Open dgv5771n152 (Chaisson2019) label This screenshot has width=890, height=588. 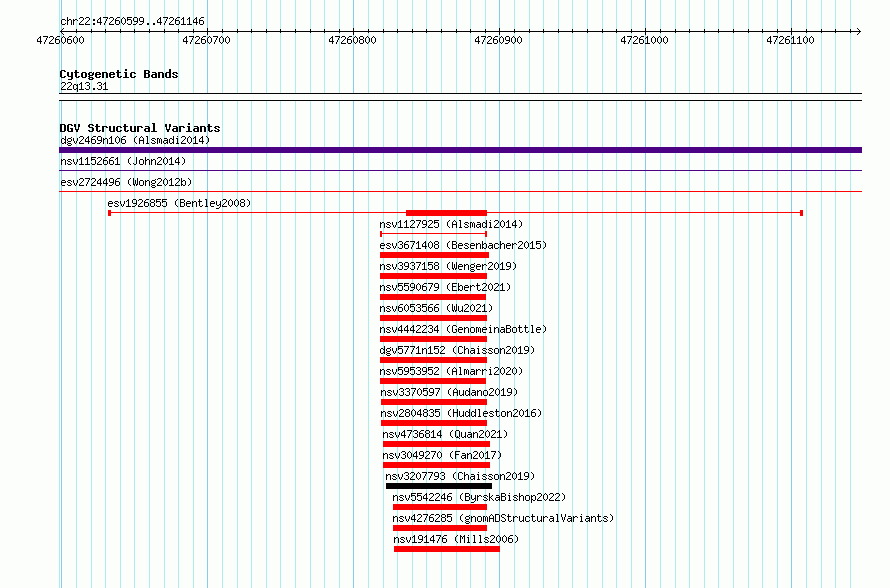[457, 350]
